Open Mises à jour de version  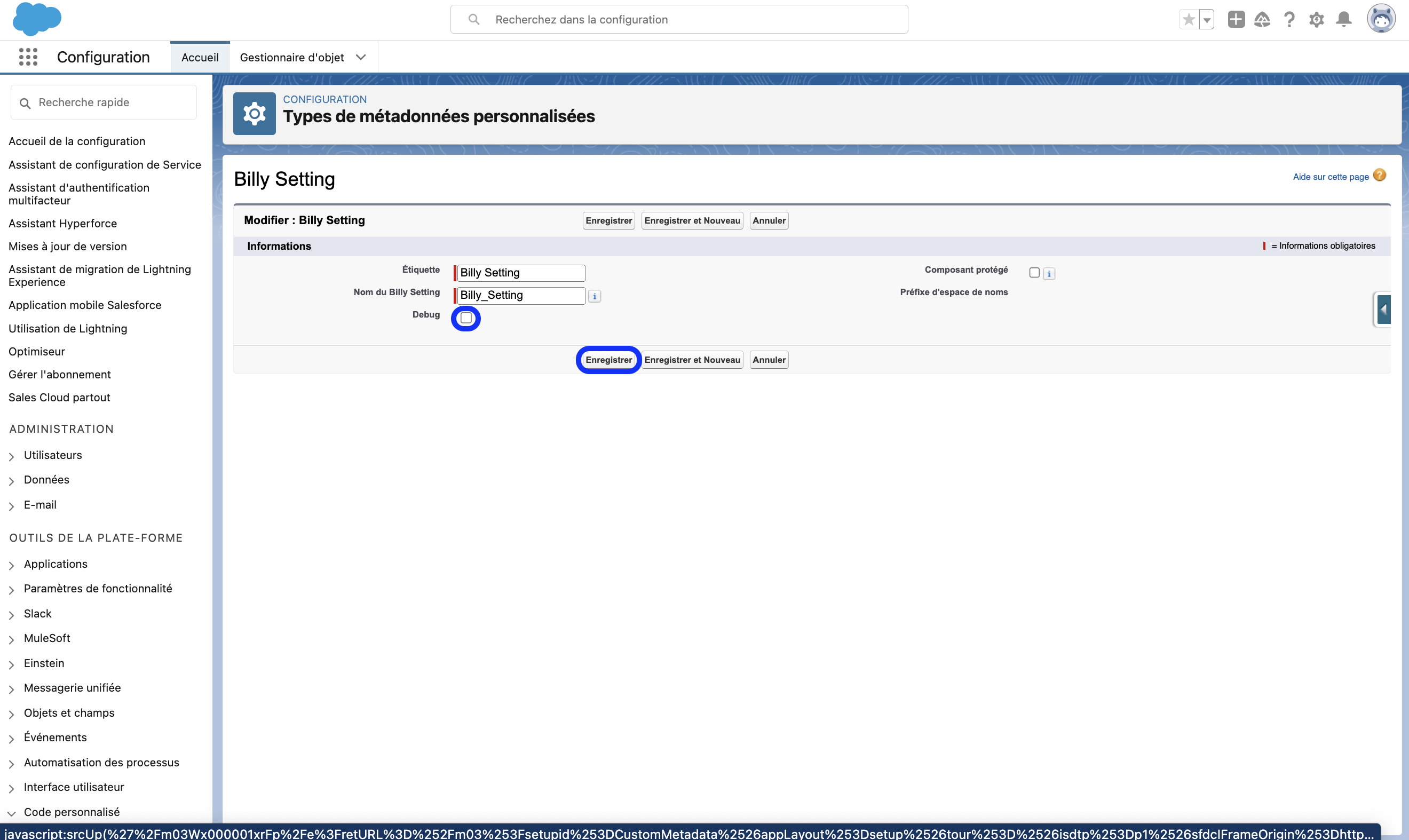(x=67, y=246)
